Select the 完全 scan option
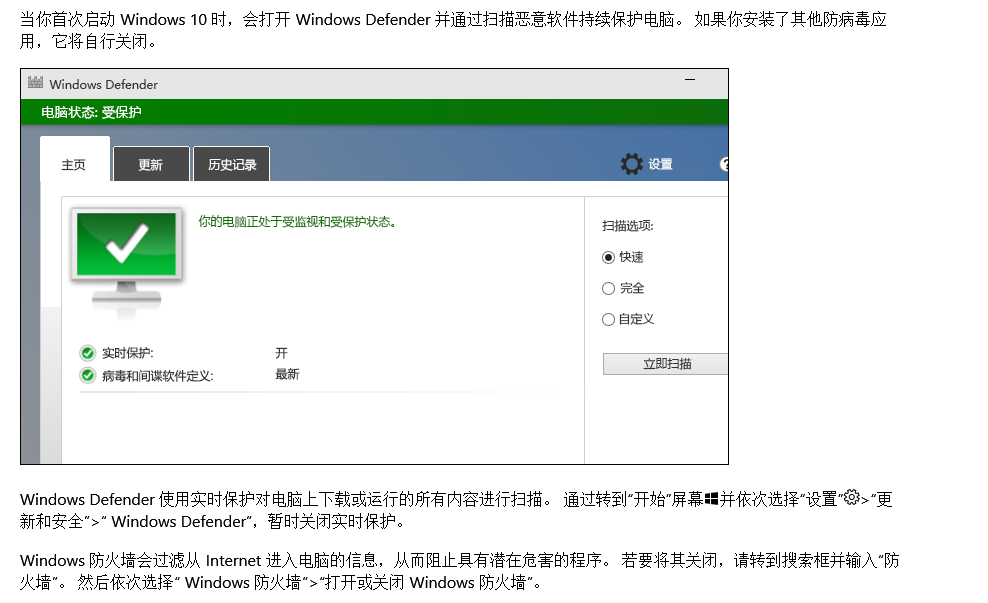Viewport: 988px width, 603px height. click(x=608, y=289)
